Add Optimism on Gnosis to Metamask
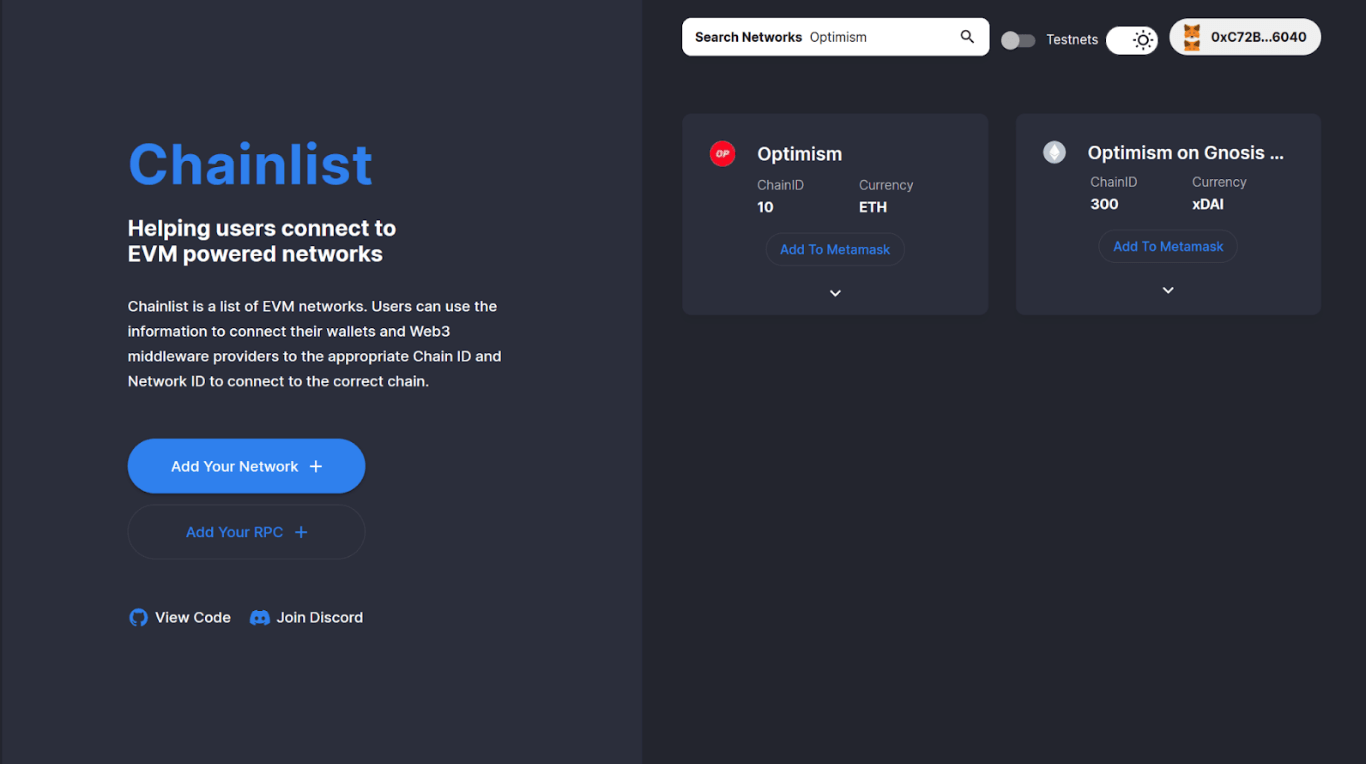This screenshot has width=1366, height=764. [1168, 247]
